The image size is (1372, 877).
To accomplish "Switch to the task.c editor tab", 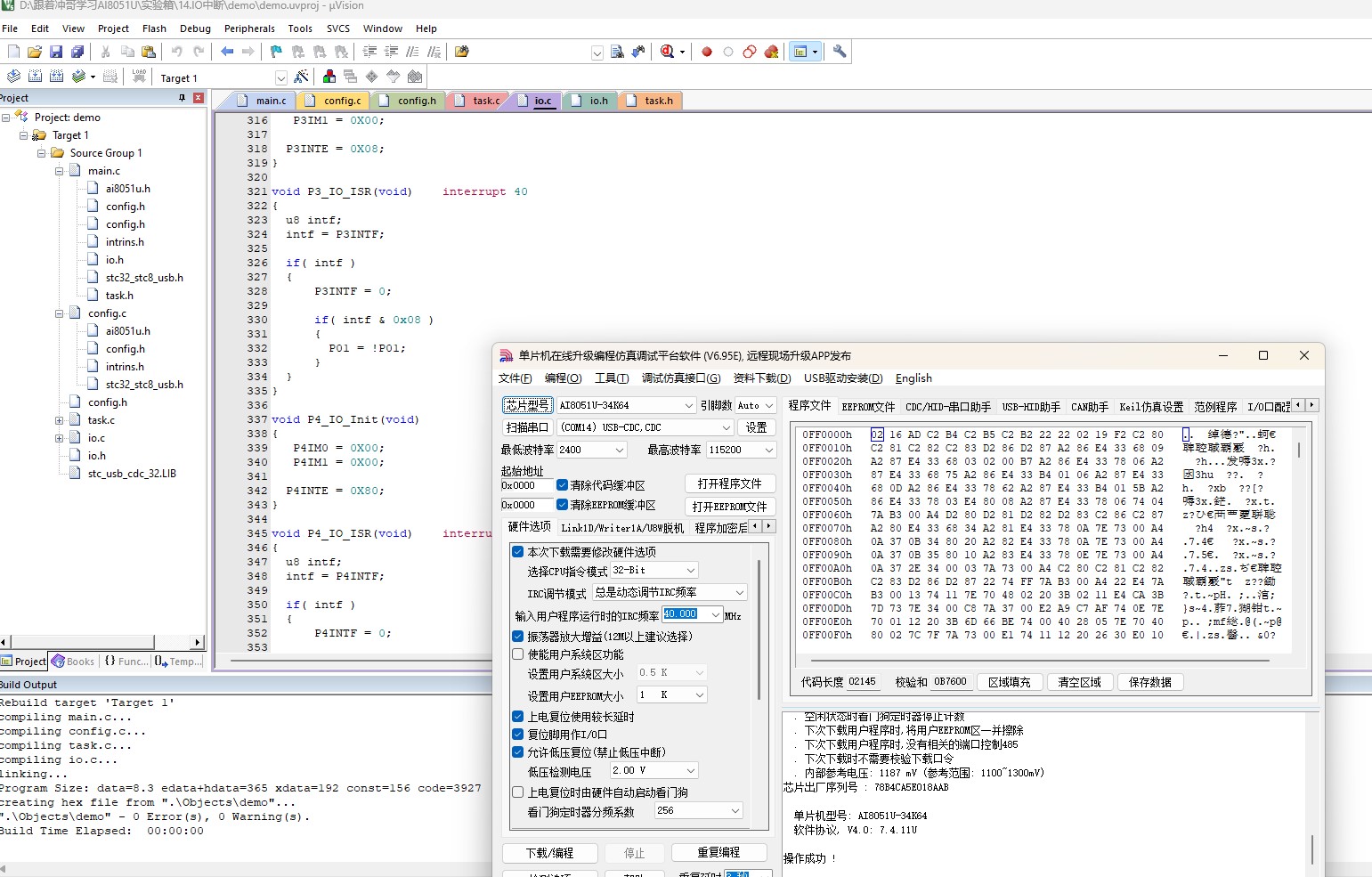I will pos(478,101).
